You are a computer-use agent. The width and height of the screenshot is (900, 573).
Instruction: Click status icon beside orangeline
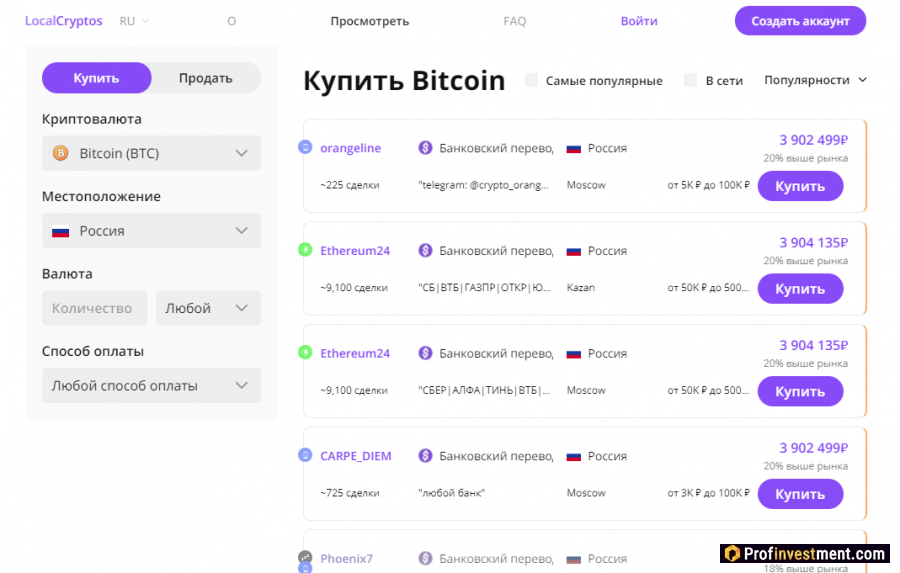(305, 148)
